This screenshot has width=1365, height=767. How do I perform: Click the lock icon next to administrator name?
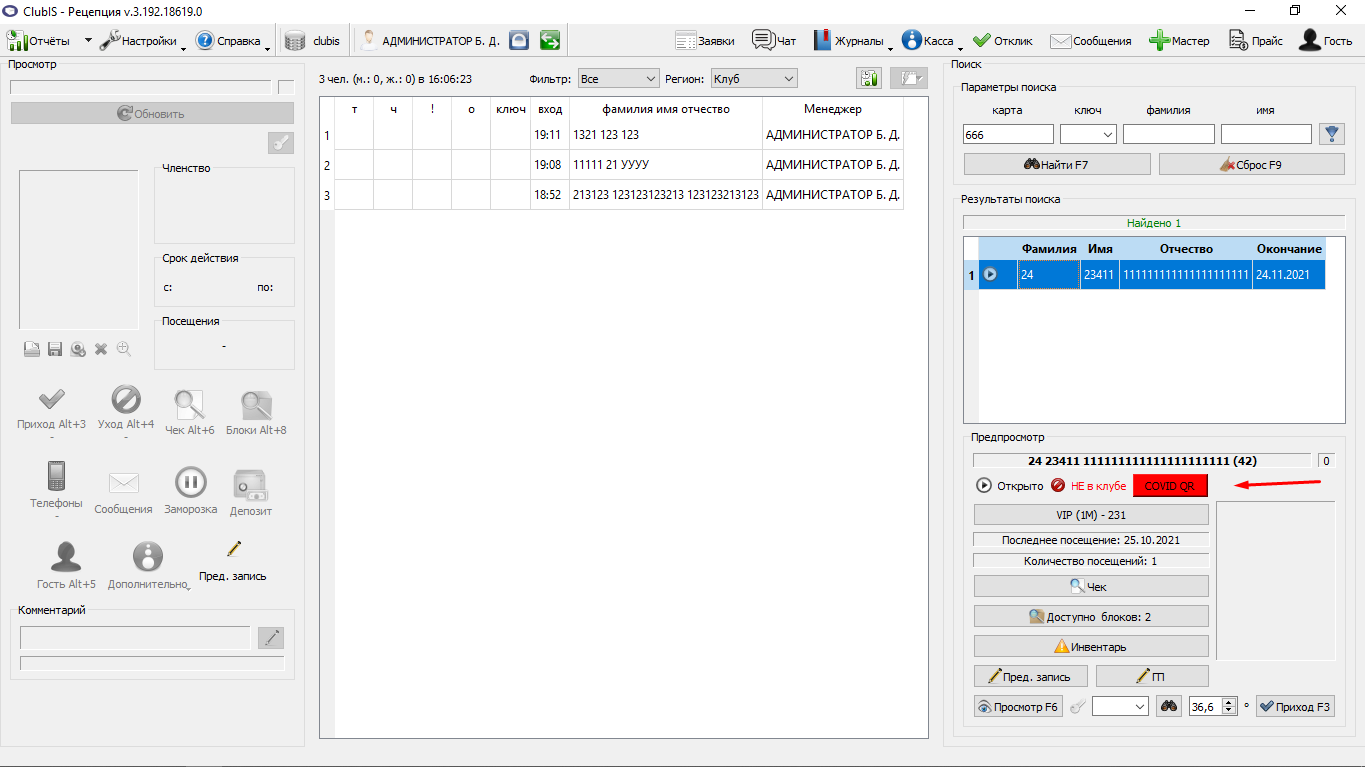click(x=518, y=41)
